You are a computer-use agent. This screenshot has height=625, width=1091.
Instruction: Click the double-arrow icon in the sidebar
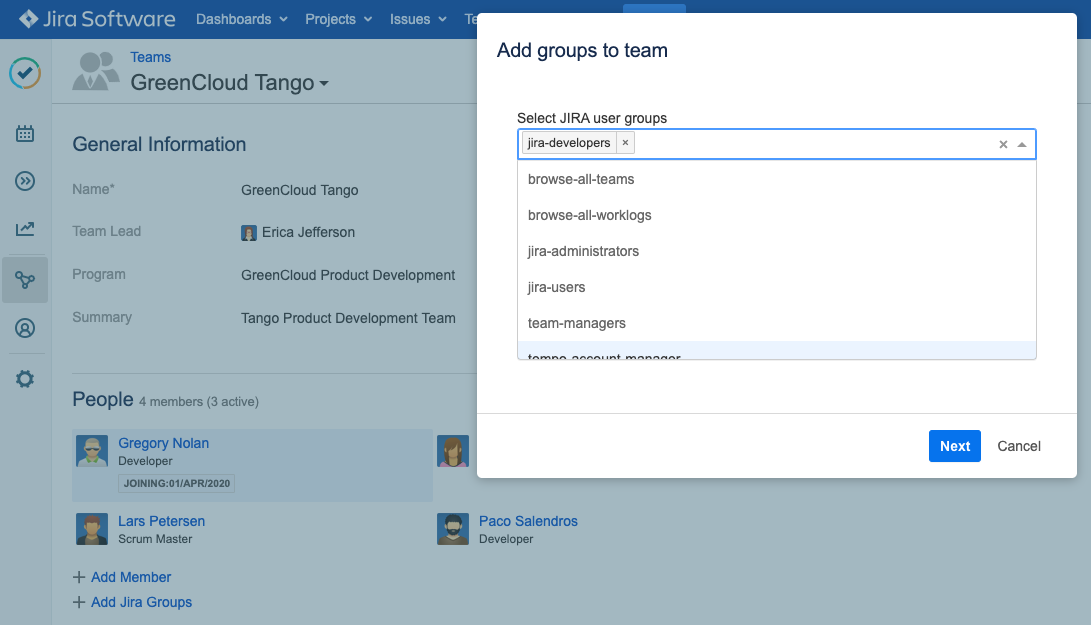coord(25,181)
